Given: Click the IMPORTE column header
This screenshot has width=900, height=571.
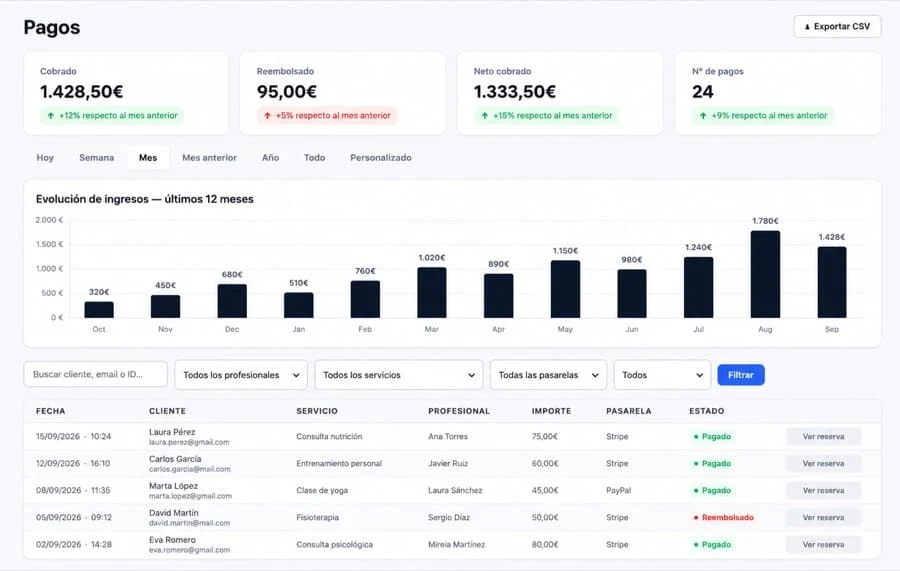Looking at the screenshot, I should coord(551,411).
